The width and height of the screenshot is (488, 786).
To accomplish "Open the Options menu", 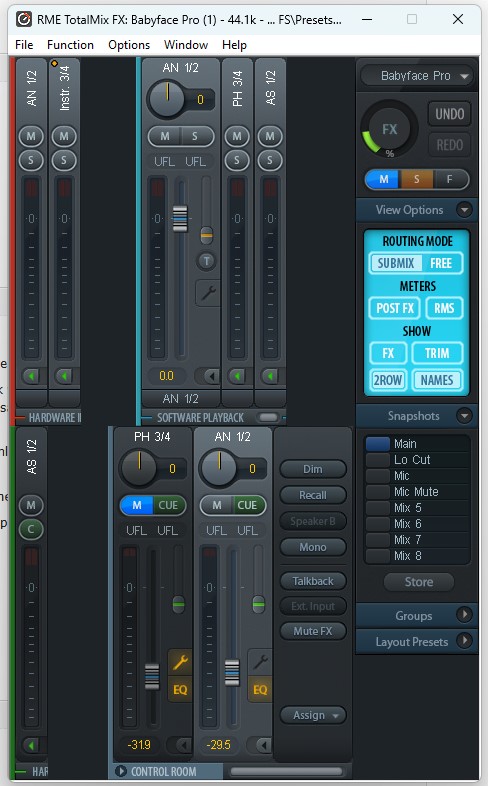I will click(129, 45).
